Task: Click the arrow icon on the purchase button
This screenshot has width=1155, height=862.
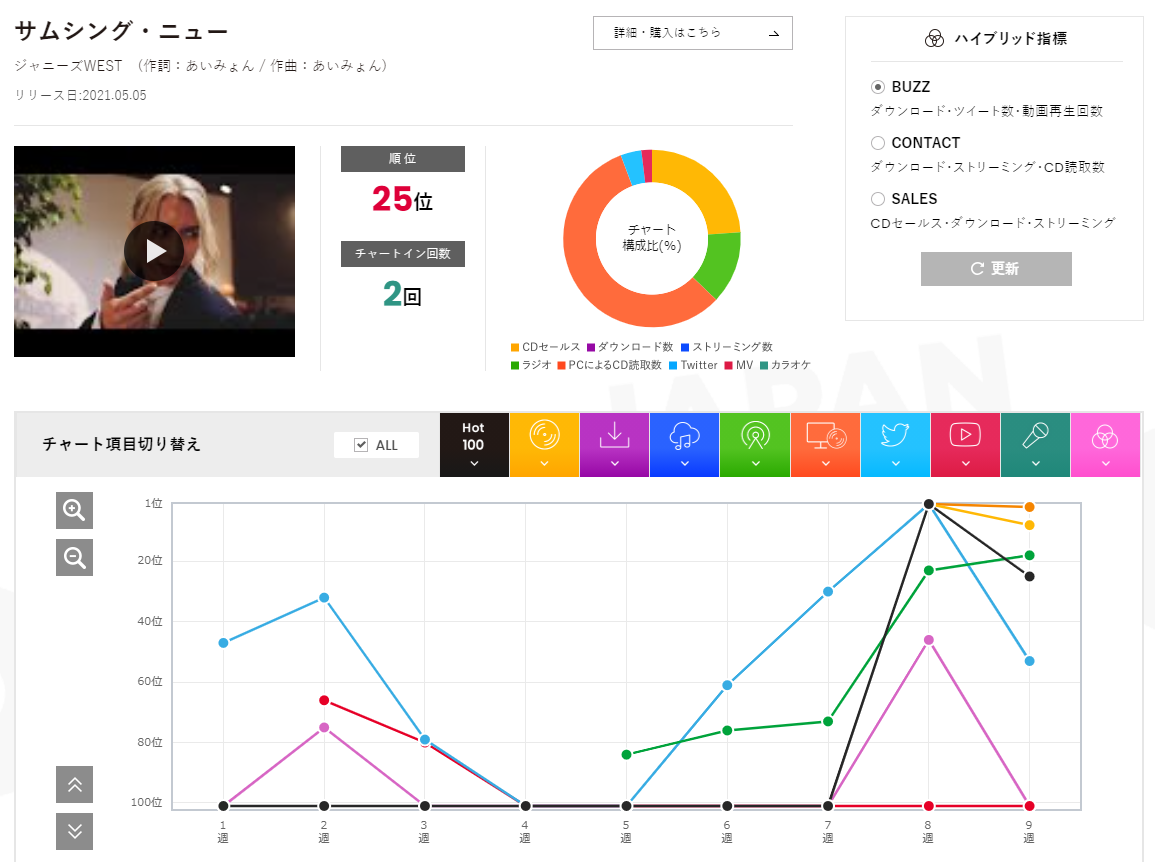Action: (x=774, y=33)
